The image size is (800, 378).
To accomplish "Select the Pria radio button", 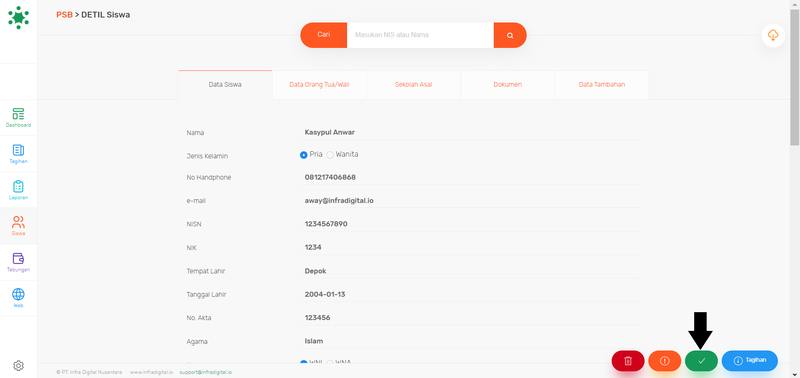I will point(304,155).
